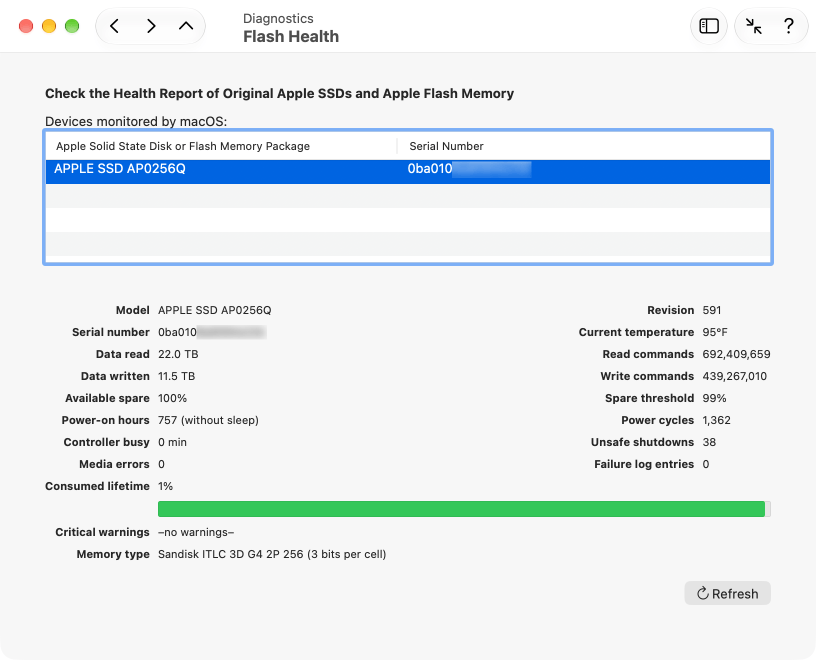
Task: Click the consumed lifetime progress bar
Action: point(464,509)
